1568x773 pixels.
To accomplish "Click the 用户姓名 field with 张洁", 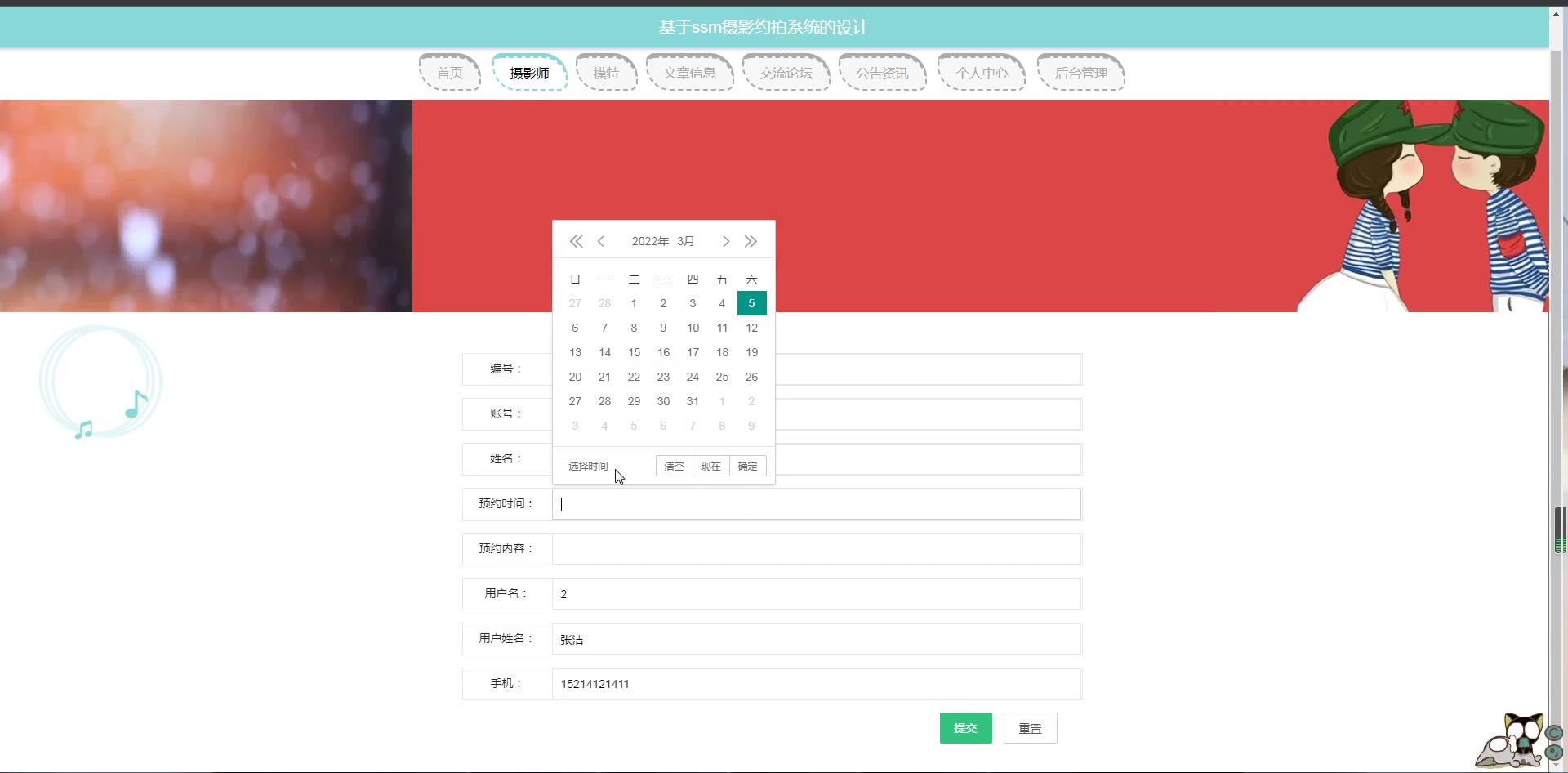I will [817, 639].
